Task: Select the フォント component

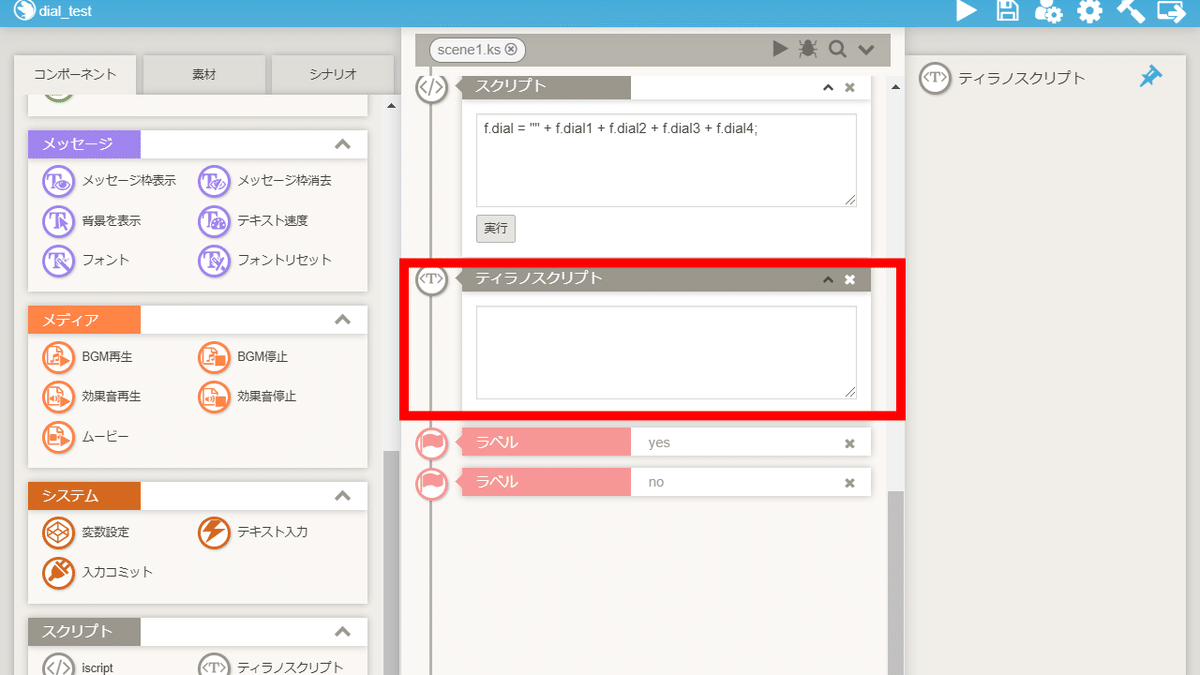Action: point(87,260)
